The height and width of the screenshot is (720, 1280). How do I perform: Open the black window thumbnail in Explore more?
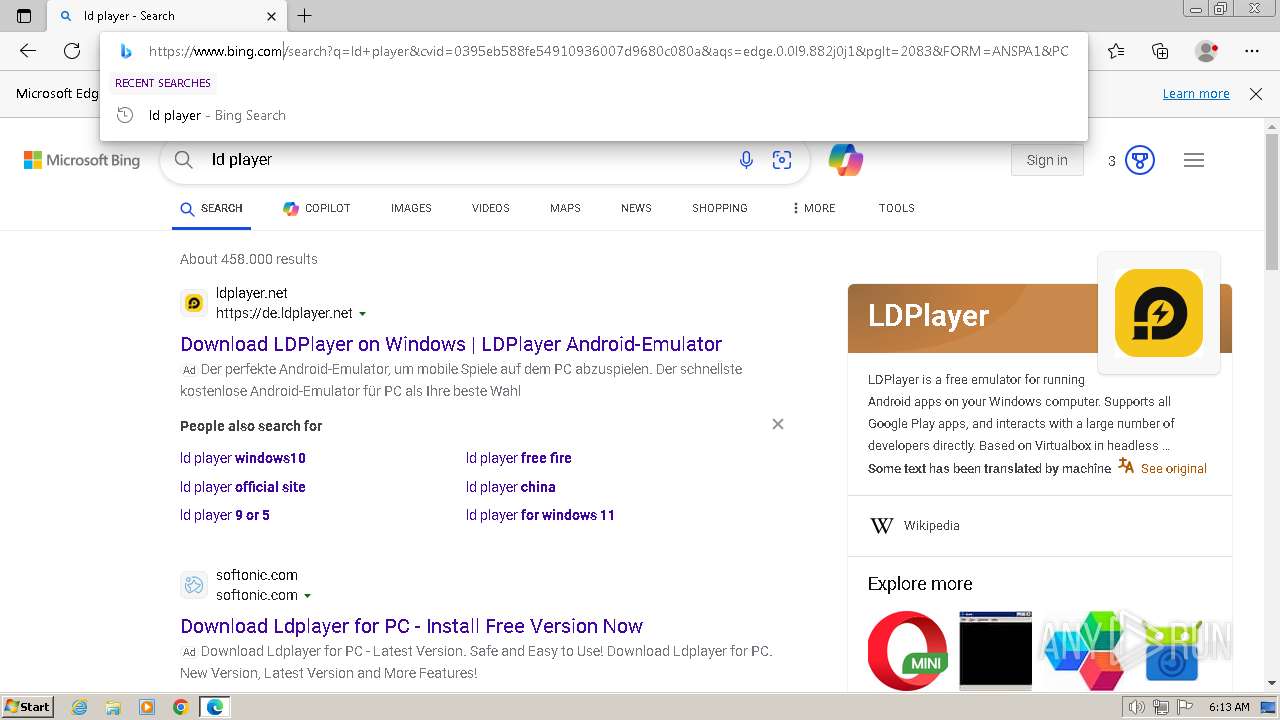click(x=996, y=651)
